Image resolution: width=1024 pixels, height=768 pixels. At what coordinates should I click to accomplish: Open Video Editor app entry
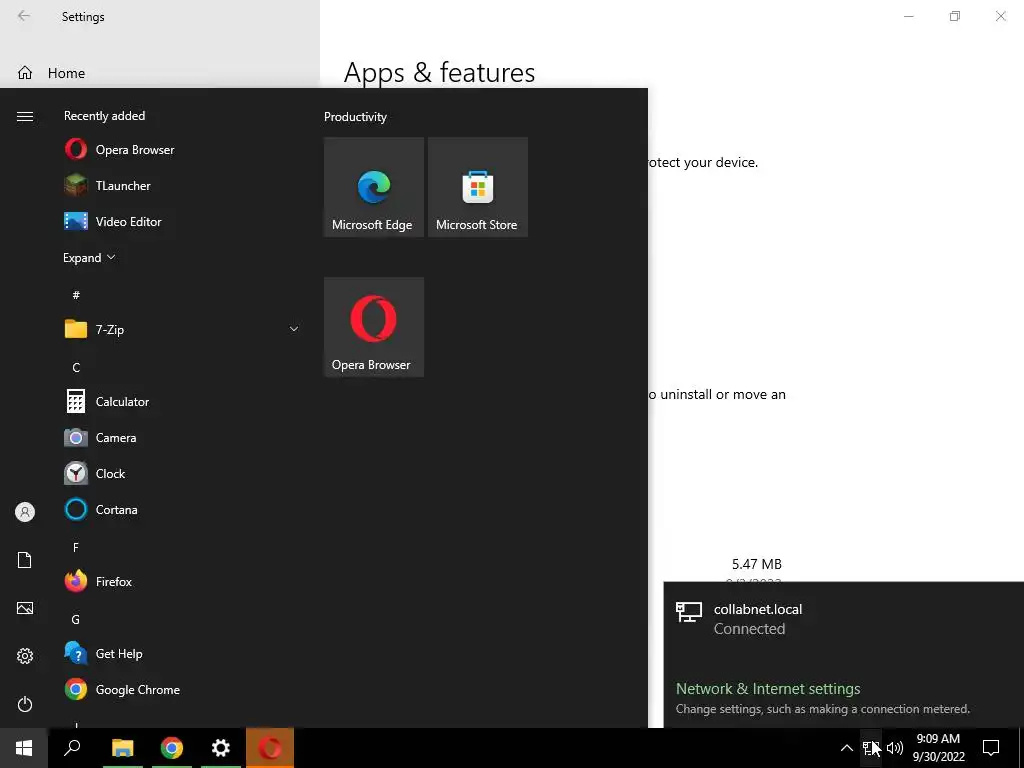point(183,221)
